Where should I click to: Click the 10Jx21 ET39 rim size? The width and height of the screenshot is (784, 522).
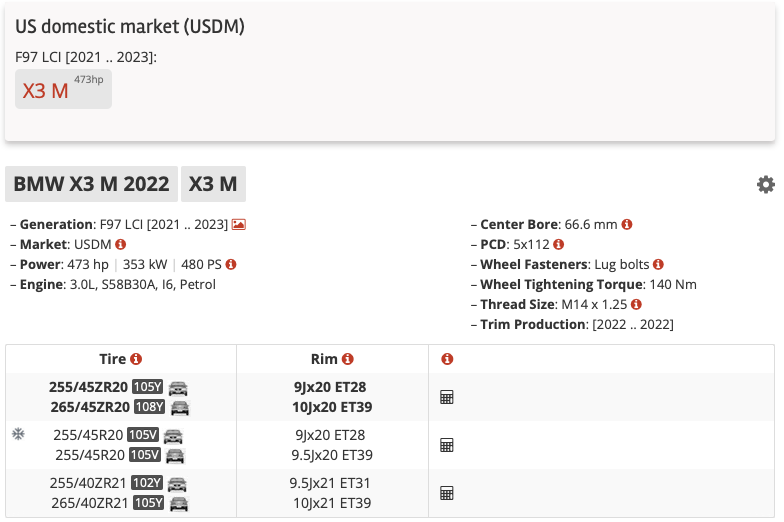[331, 503]
